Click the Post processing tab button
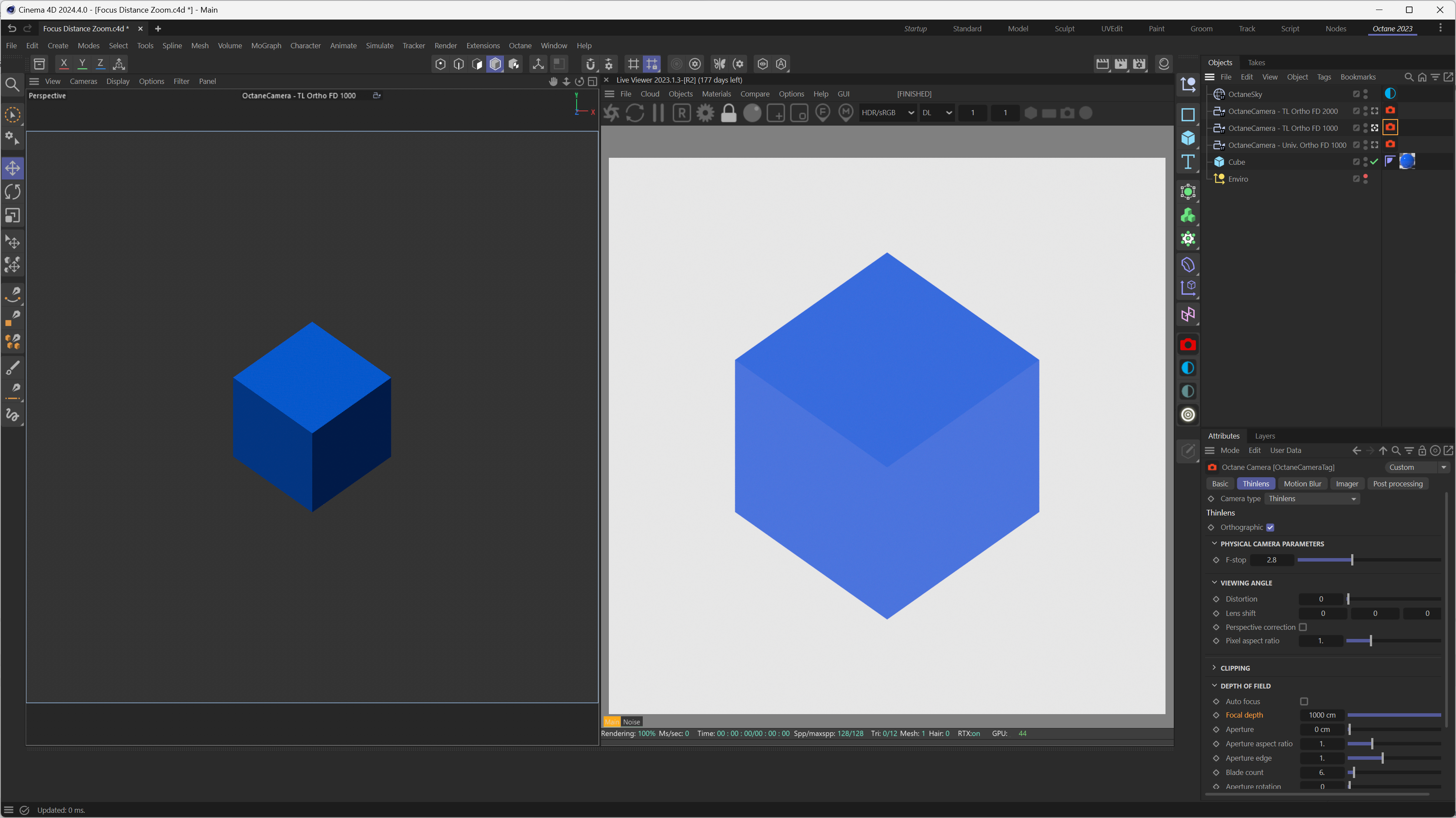This screenshot has width=1456, height=818. (1397, 484)
